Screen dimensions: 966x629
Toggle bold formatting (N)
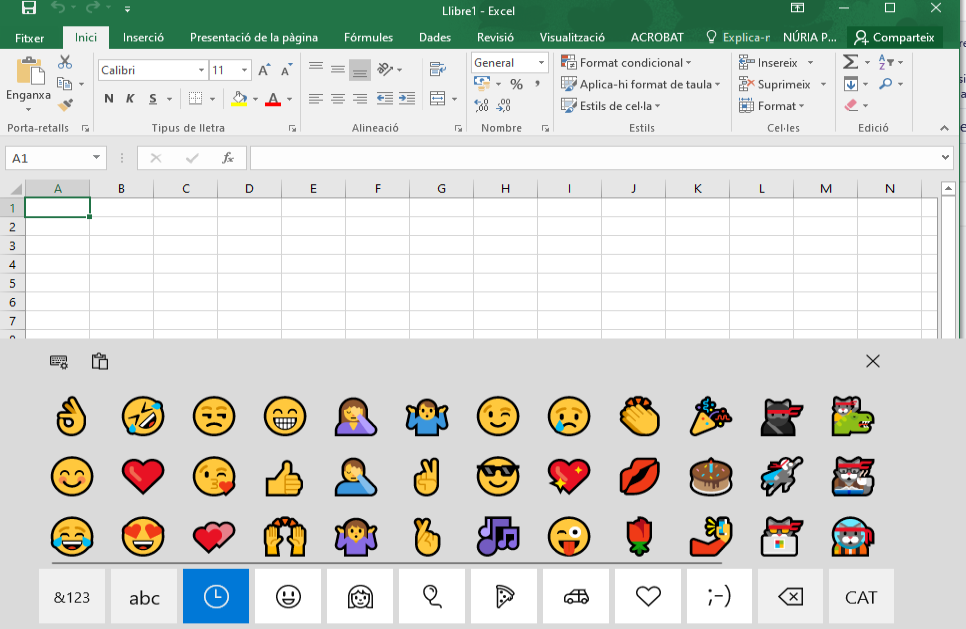pyautogui.click(x=108, y=99)
